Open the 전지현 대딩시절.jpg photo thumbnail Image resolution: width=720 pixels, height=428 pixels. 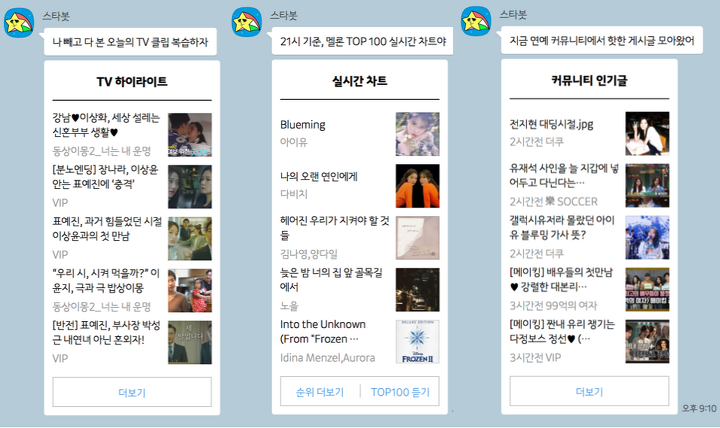647,133
